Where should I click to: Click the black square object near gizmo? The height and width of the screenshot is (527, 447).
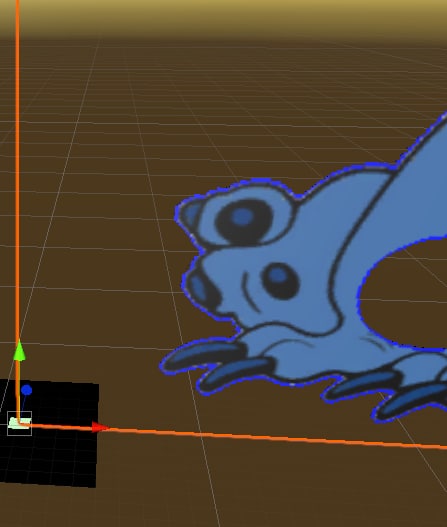[49, 434]
